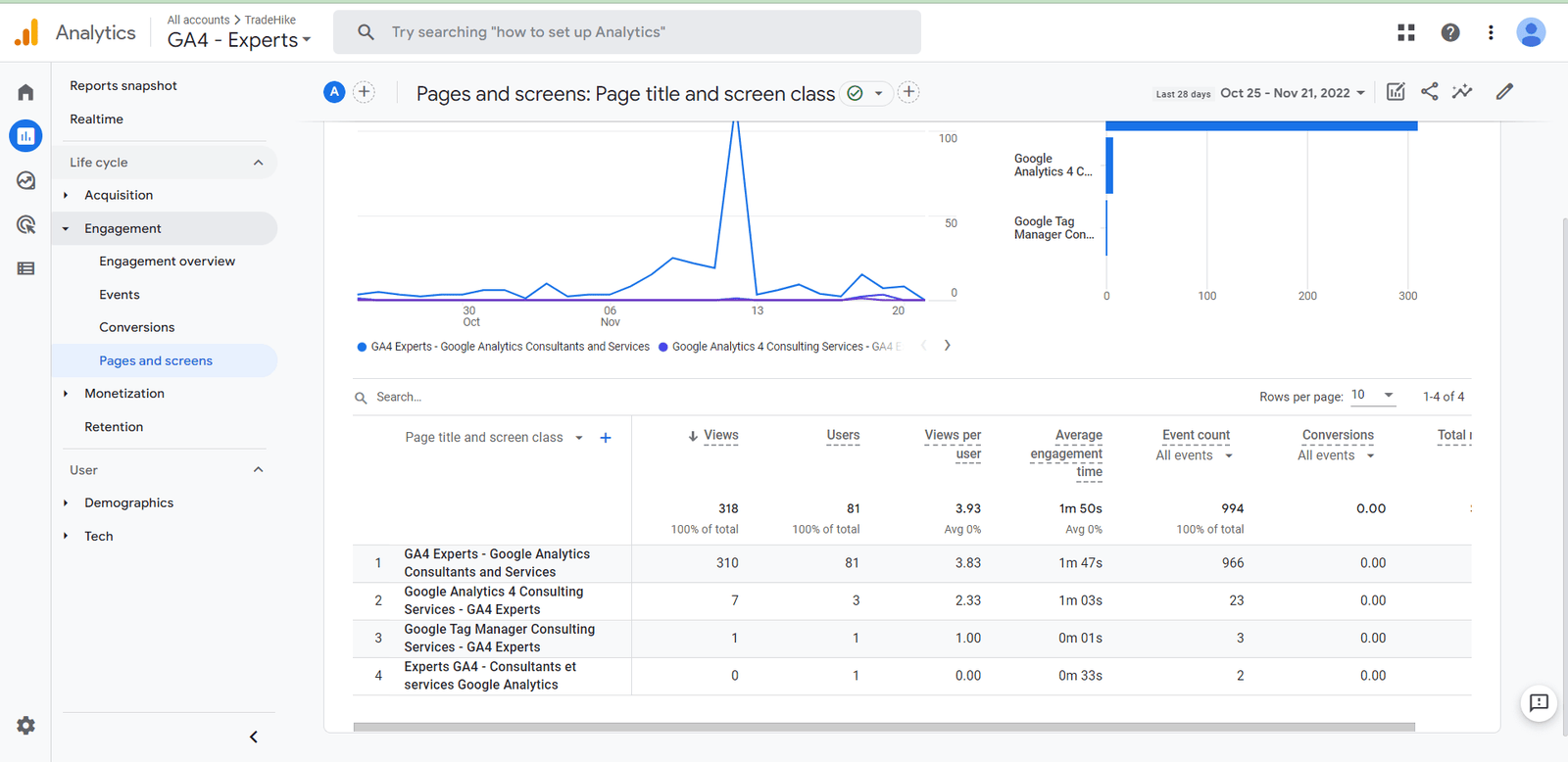Open the Explore icon in left rail
The height and width of the screenshot is (762, 1568).
25,180
